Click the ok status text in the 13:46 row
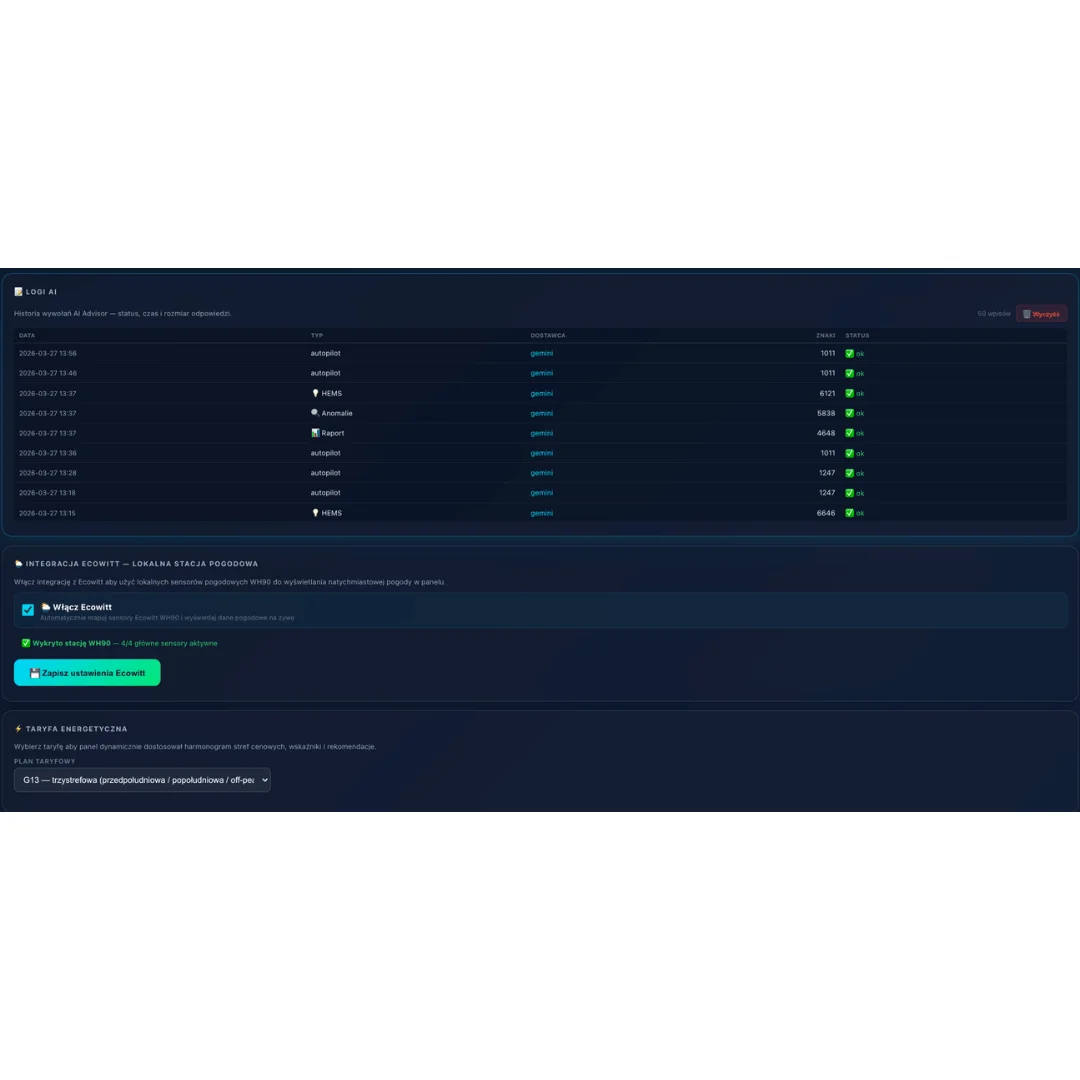The image size is (1080, 1080). click(860, 373)
